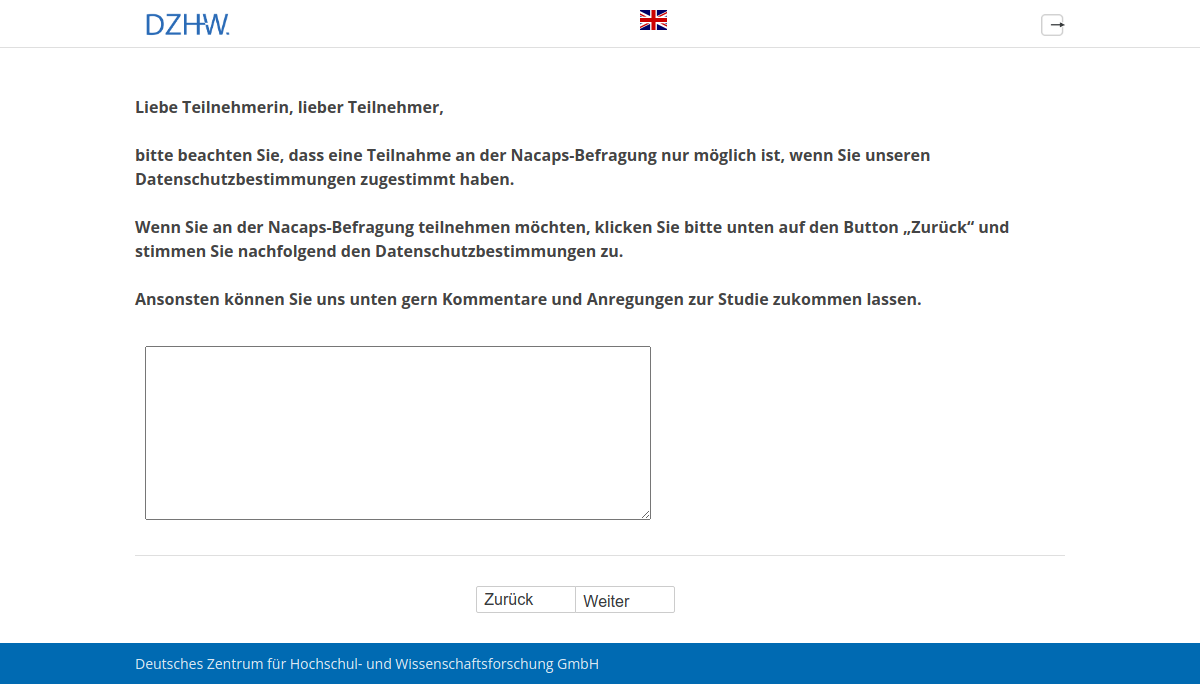Click the logo to return to DZHW start

[188, 24]
